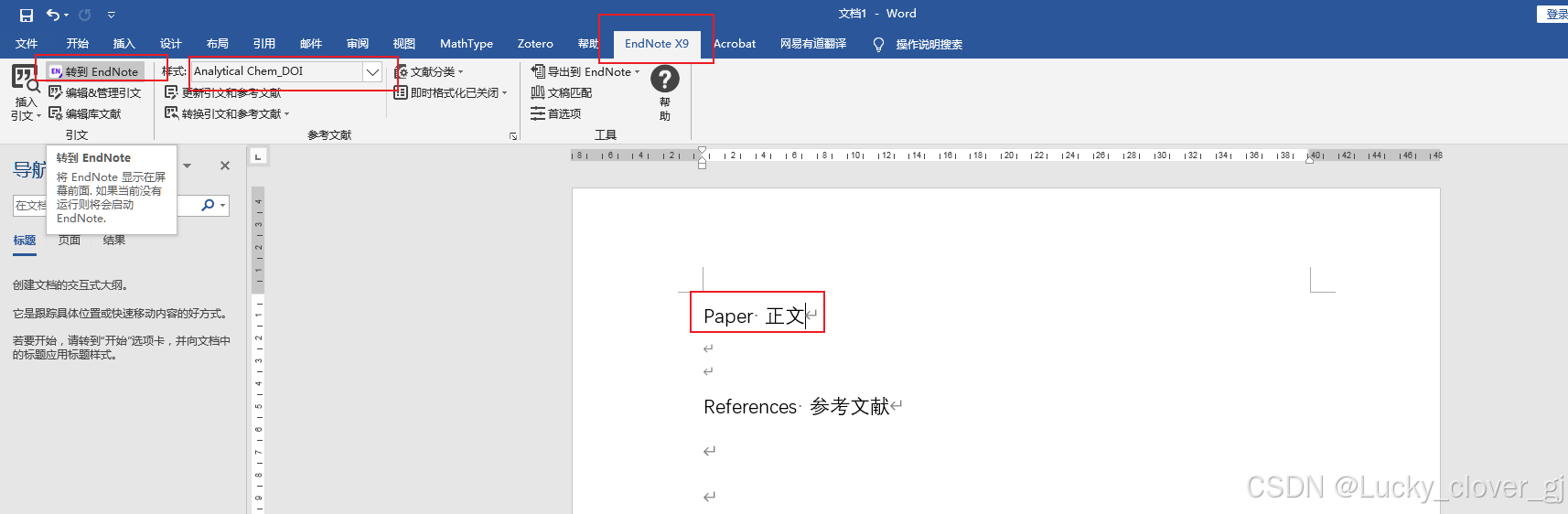Open the 参考文献 group dialog launcher
The height and width of the screenshot is (514, 1568).
513,135
